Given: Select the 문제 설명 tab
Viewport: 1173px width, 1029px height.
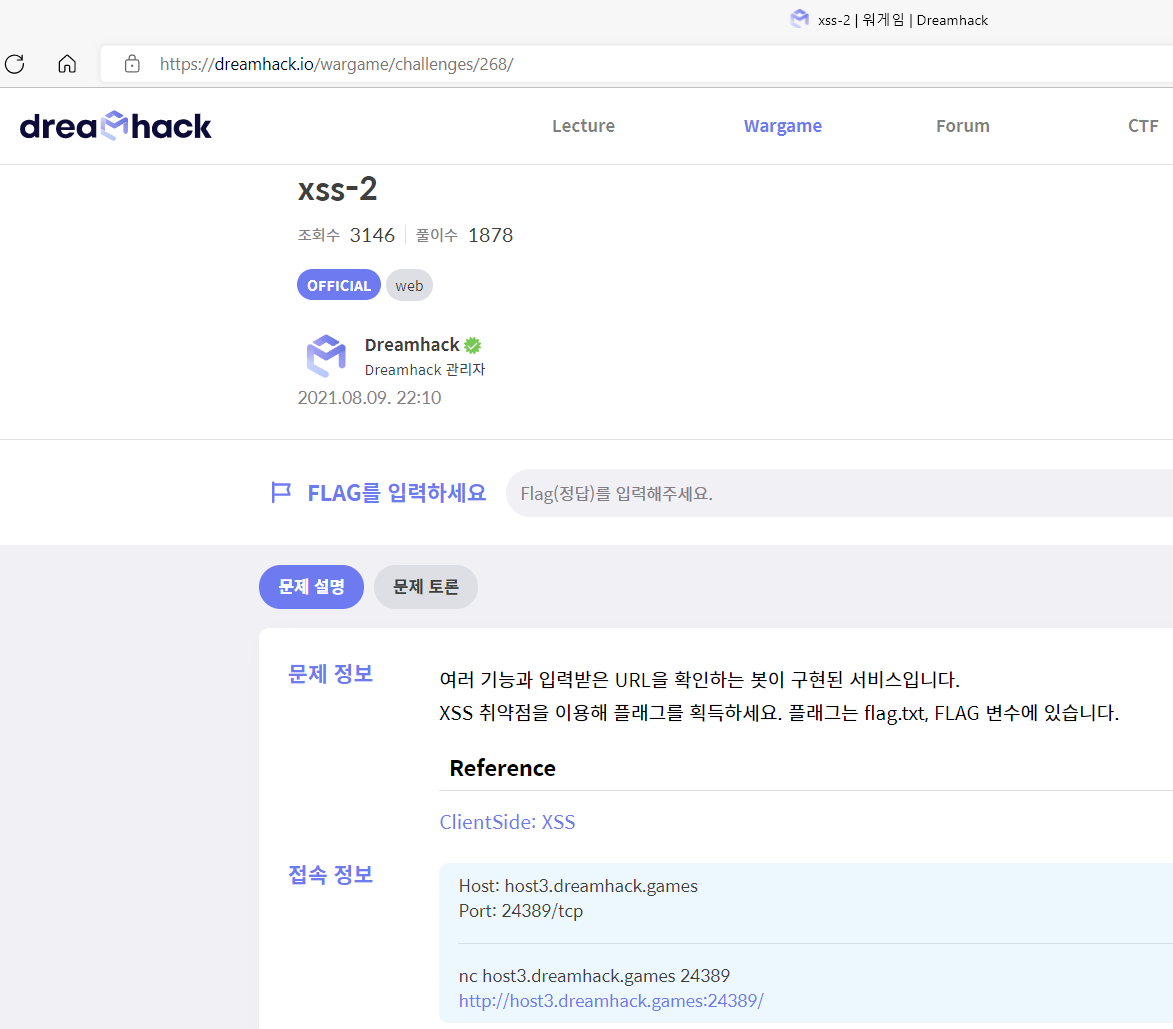Looking at the screenshot, I should pos(311,587).
